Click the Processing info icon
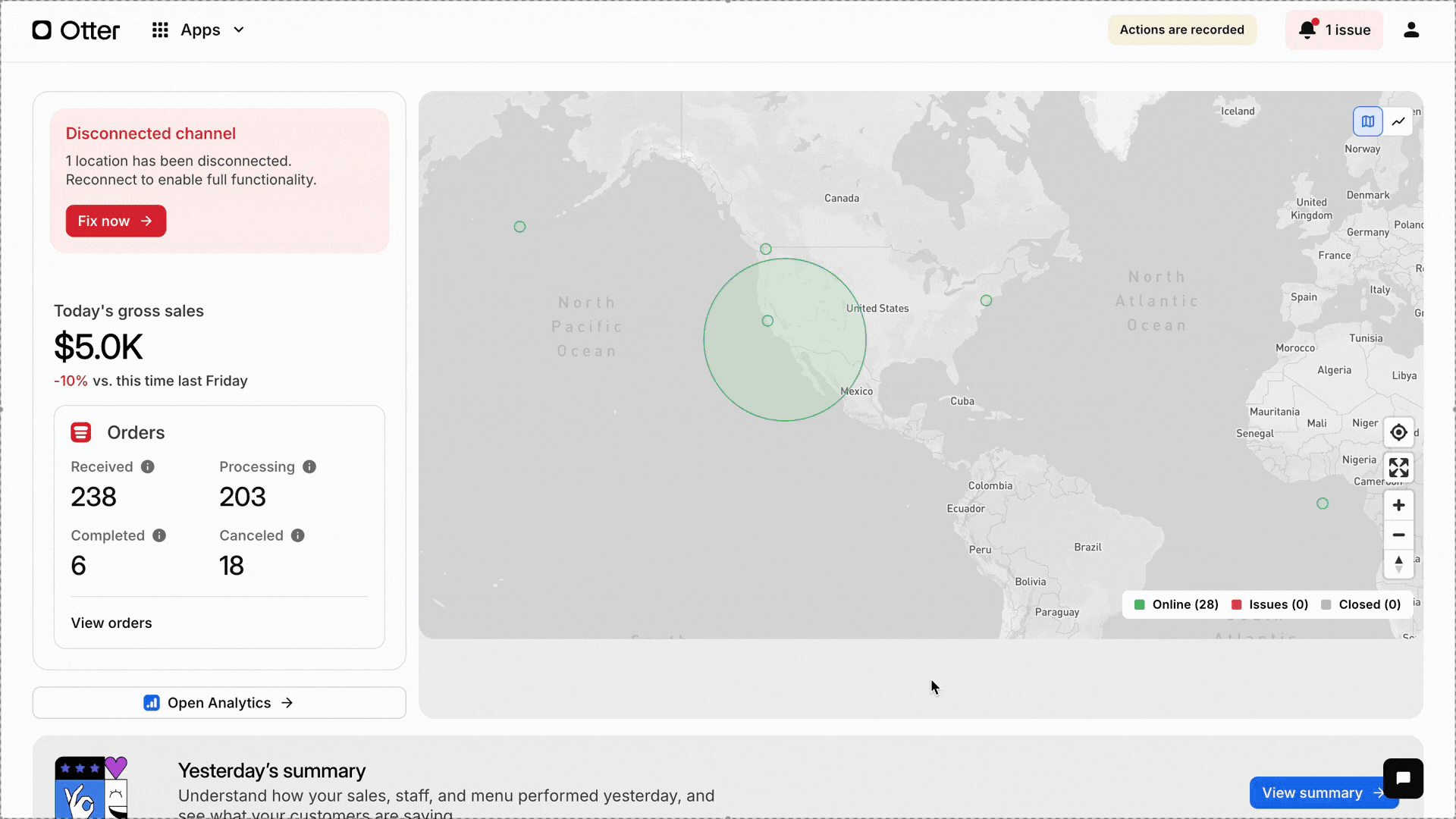This screenshot has width=1456, height=819. pyautogui.click(x=309, y=466)
